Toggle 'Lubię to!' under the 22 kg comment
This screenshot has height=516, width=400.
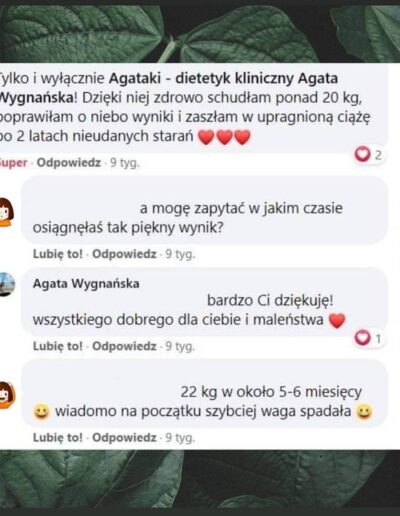[58, 437]
